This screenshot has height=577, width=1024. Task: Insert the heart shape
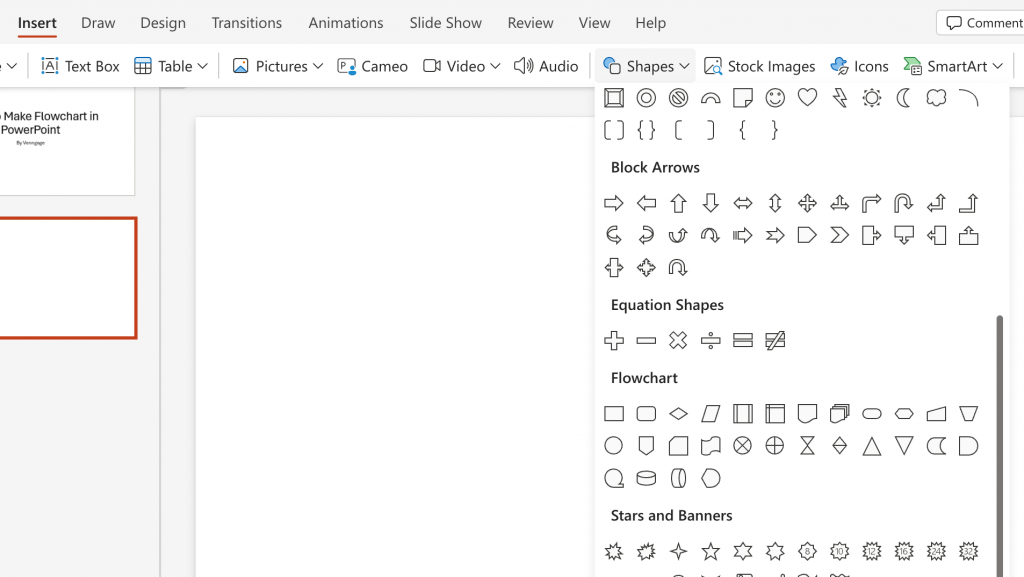tap(807, 98)
